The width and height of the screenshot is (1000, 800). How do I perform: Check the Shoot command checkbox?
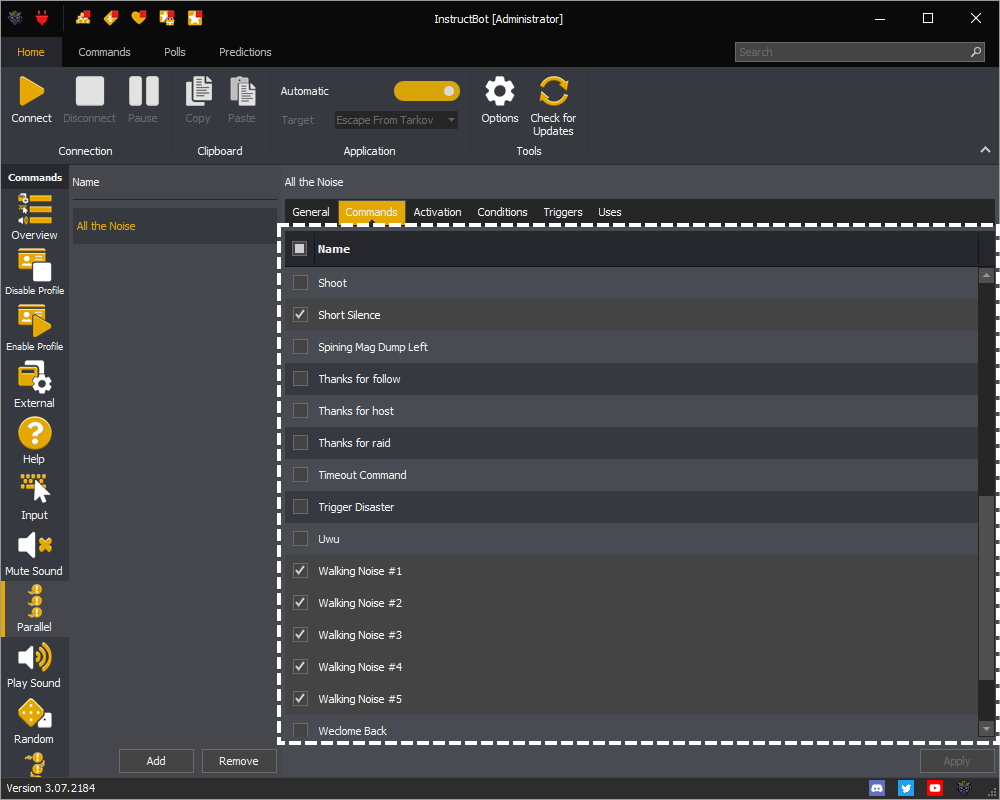[x=300, y=283]
